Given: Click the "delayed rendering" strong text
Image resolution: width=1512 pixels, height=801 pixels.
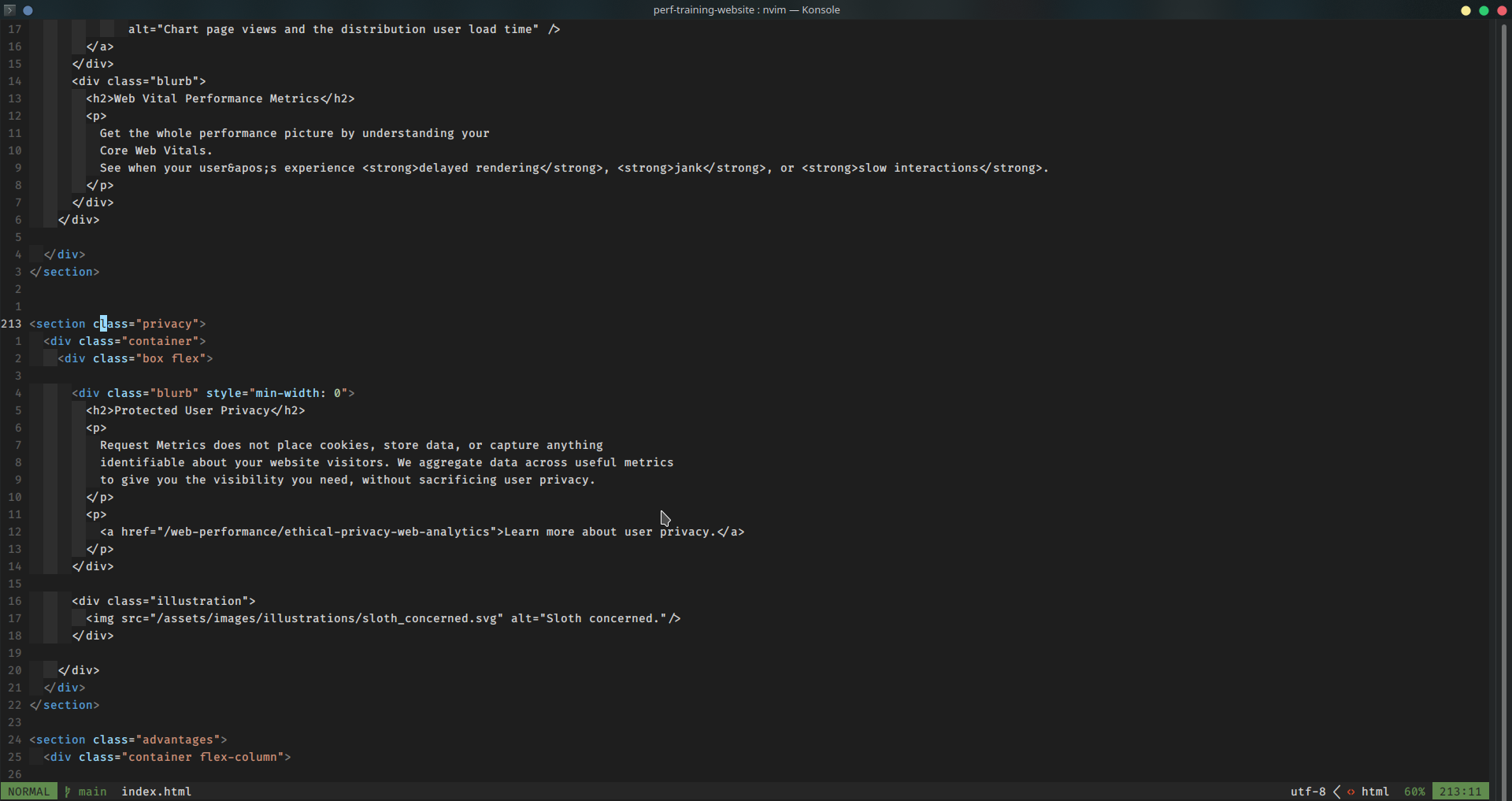Looking at the screenshot, I should click(x=479, y=168).
